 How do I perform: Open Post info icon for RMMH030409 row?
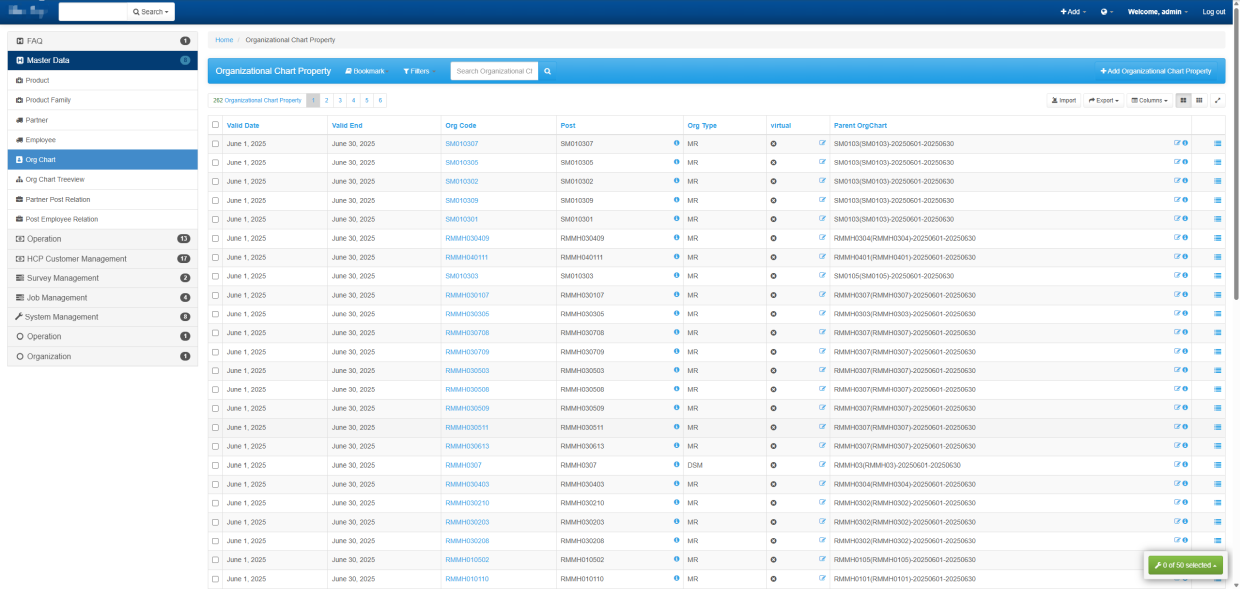click(676, 238)
